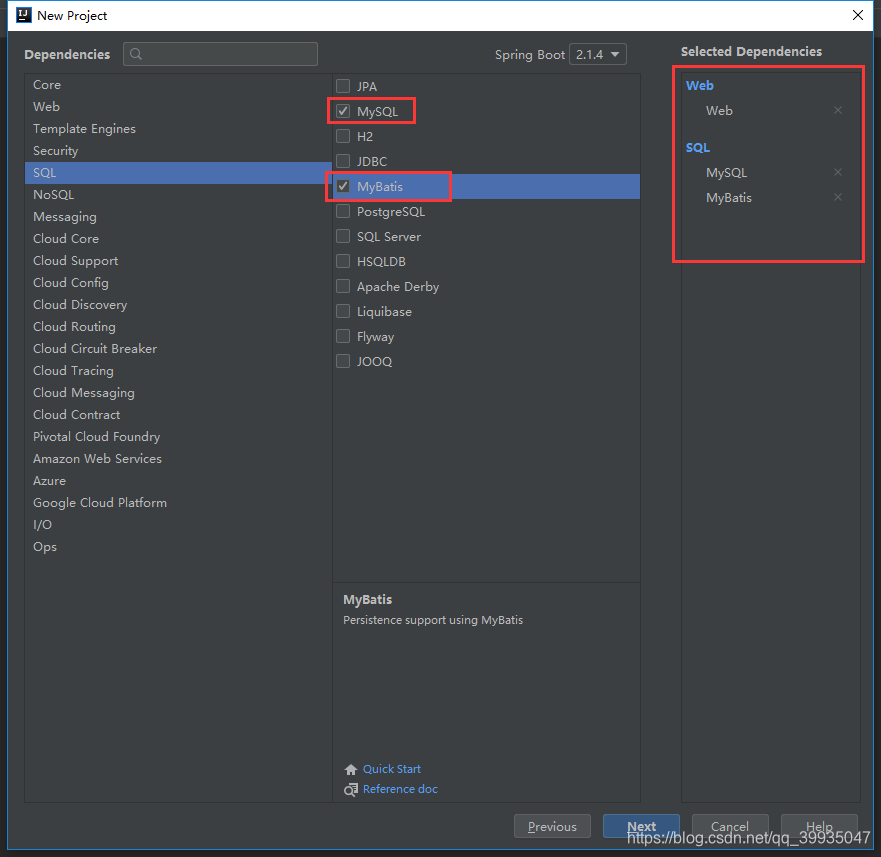Select MyBatis in Selected Dependencies panel

729,198
